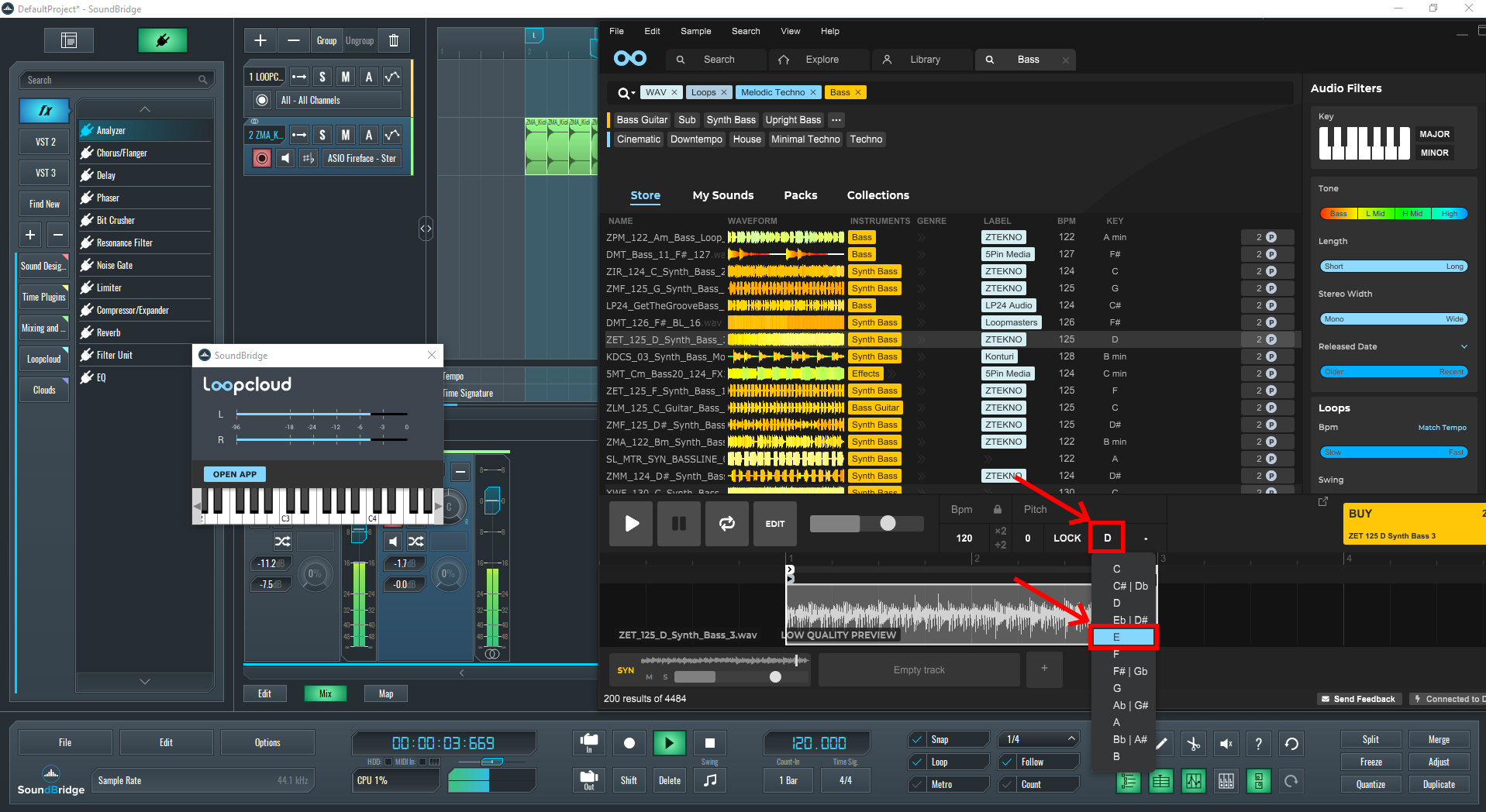The height and width of the screenshot is (812, 1486).
Task: Click waveform of DMT_Bass_11_F#_127
Action: click(785, 254)
